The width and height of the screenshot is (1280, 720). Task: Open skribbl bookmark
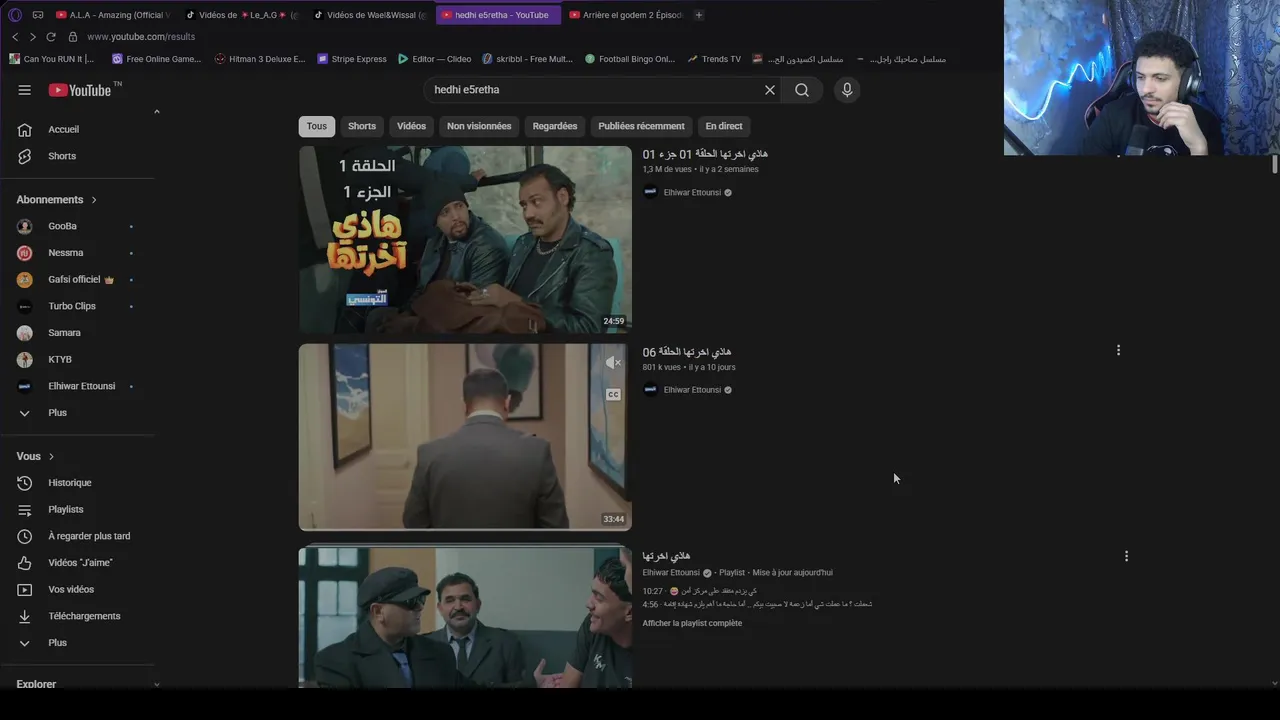[528, 59]
